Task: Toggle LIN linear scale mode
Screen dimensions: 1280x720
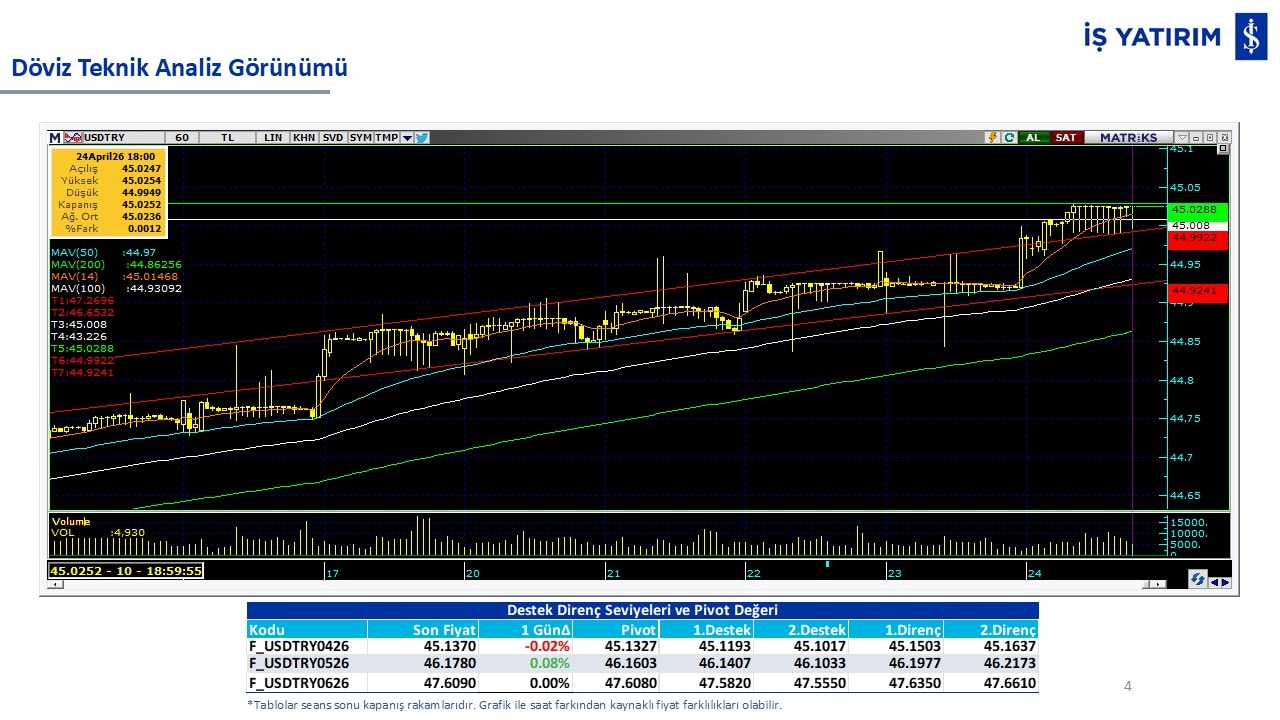Action: pos(273,138)
